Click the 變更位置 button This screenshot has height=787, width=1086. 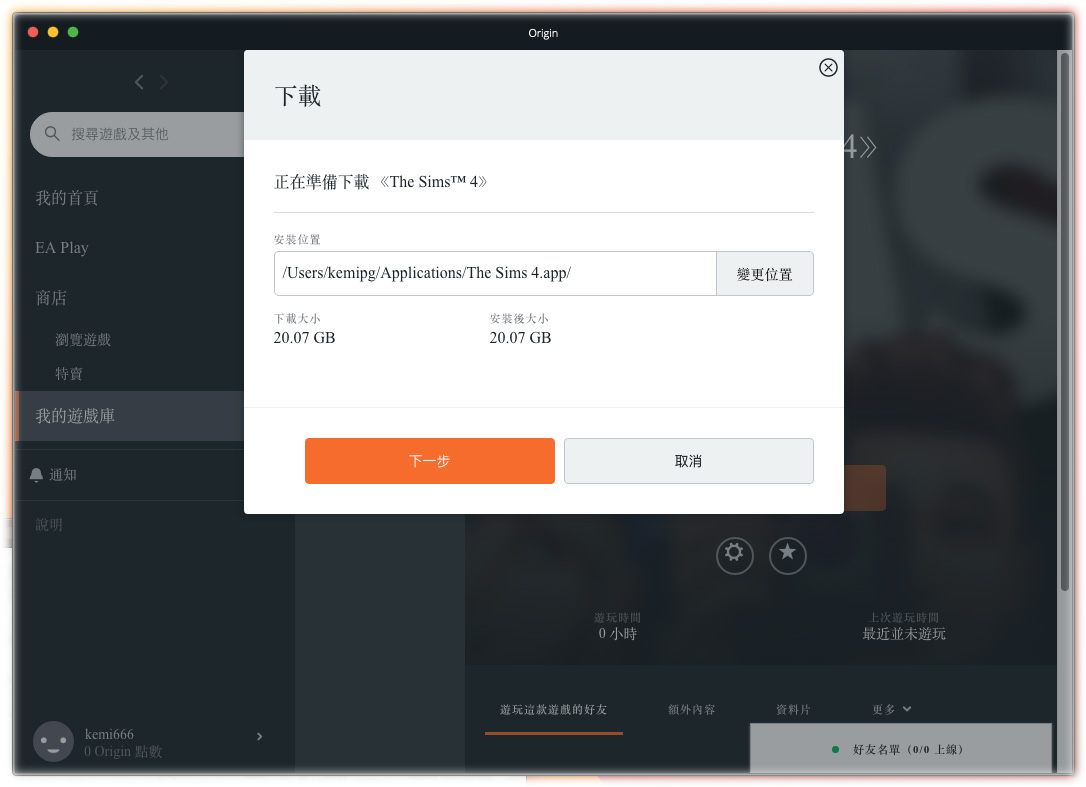click(x=765, y=274)
